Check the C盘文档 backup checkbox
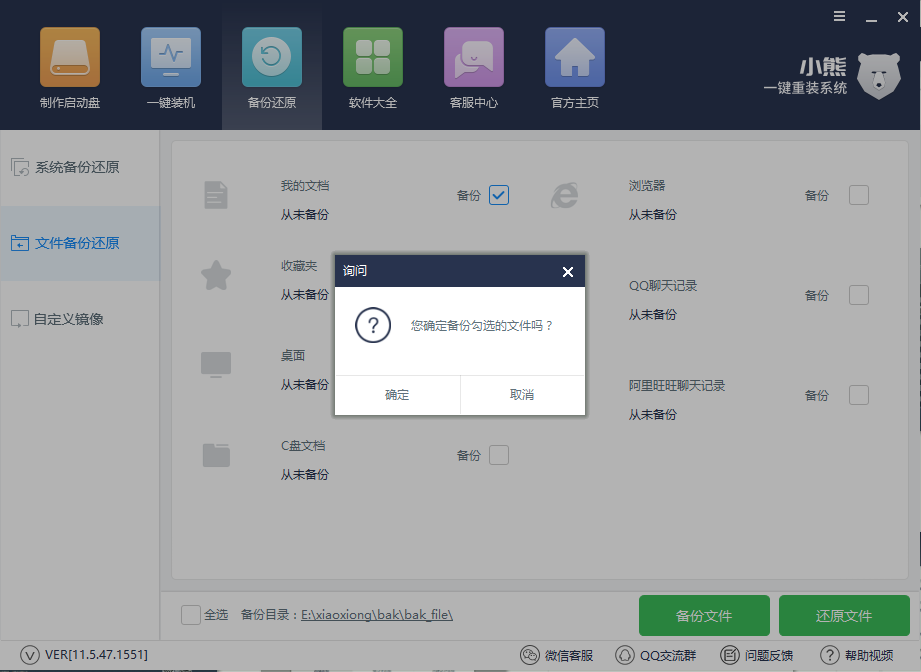The width and height of the screenshot is (921, 672). 499,455
